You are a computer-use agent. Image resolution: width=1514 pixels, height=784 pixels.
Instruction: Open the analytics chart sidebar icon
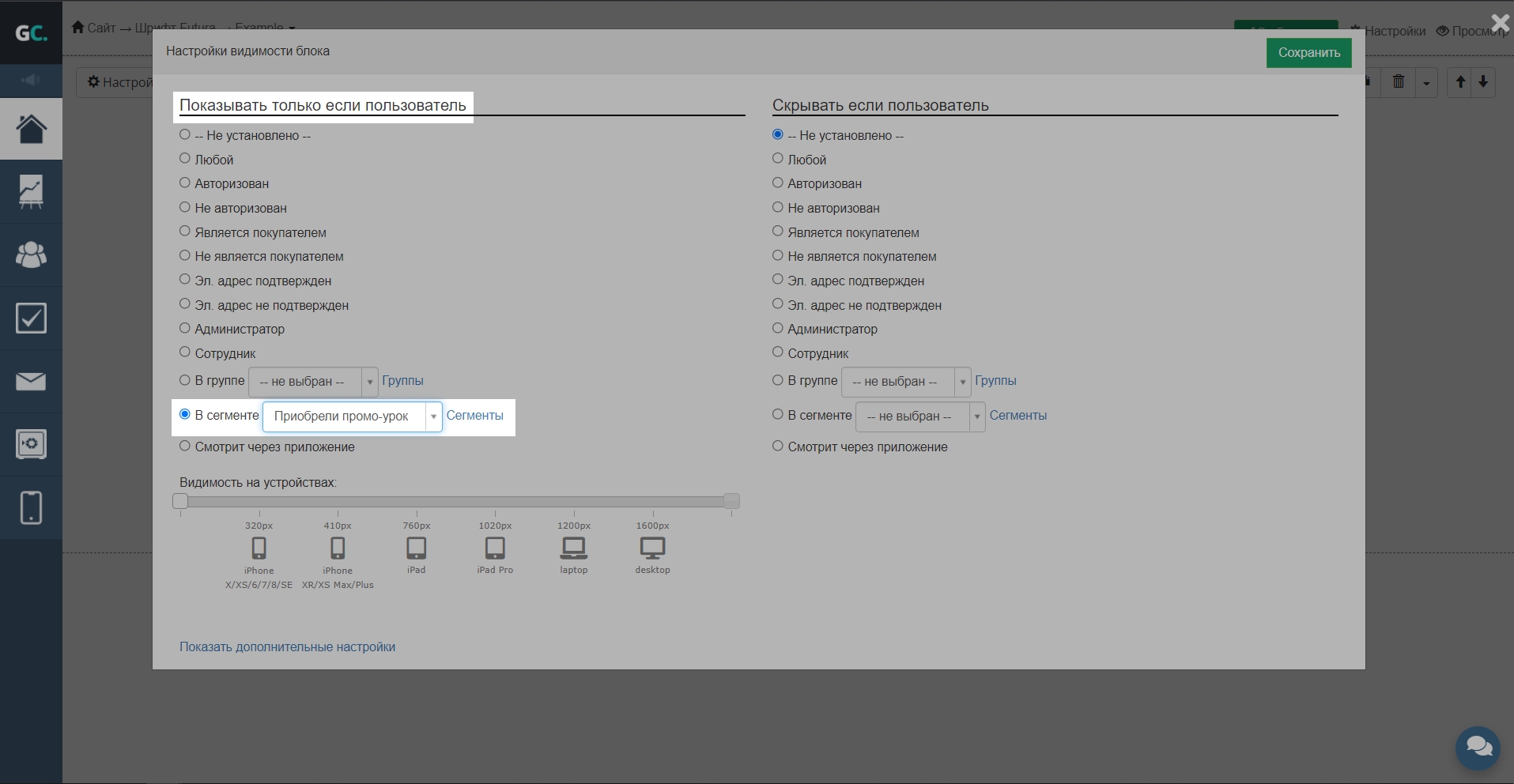31,191
